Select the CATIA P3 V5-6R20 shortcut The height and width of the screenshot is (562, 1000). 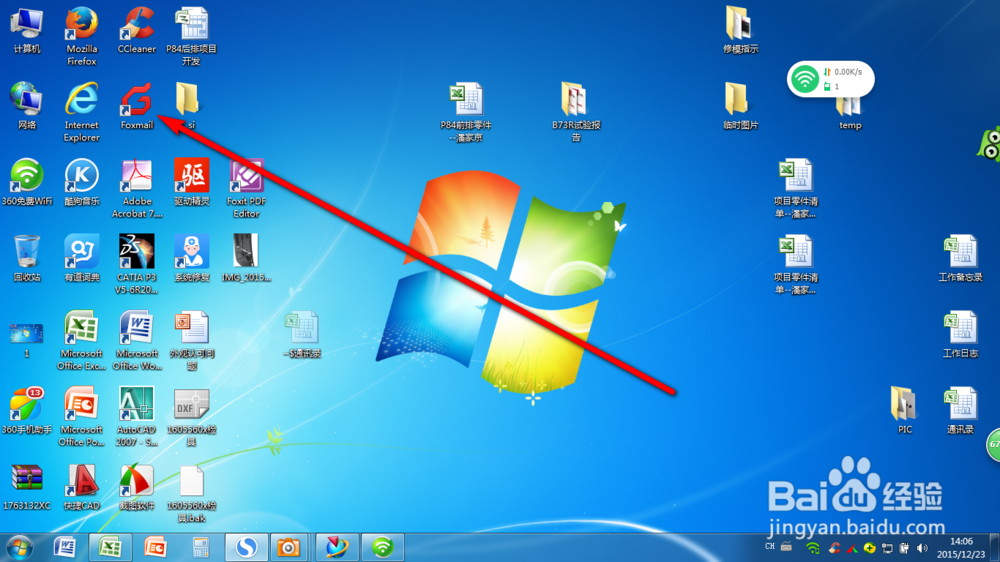pos(136,264)
